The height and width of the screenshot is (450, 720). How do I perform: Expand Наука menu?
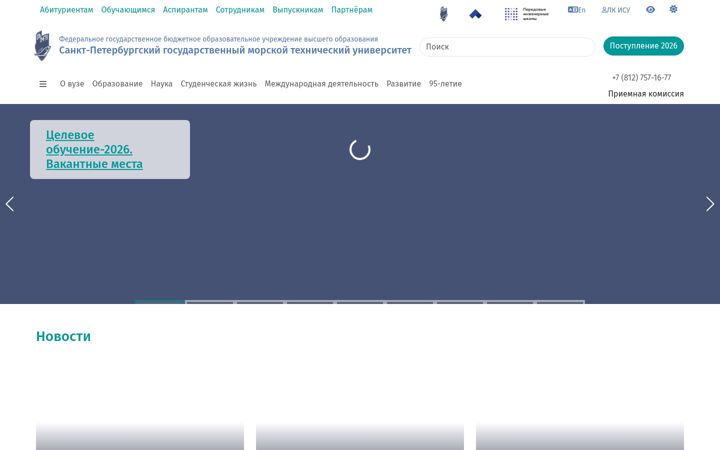[x=161, y=84]
